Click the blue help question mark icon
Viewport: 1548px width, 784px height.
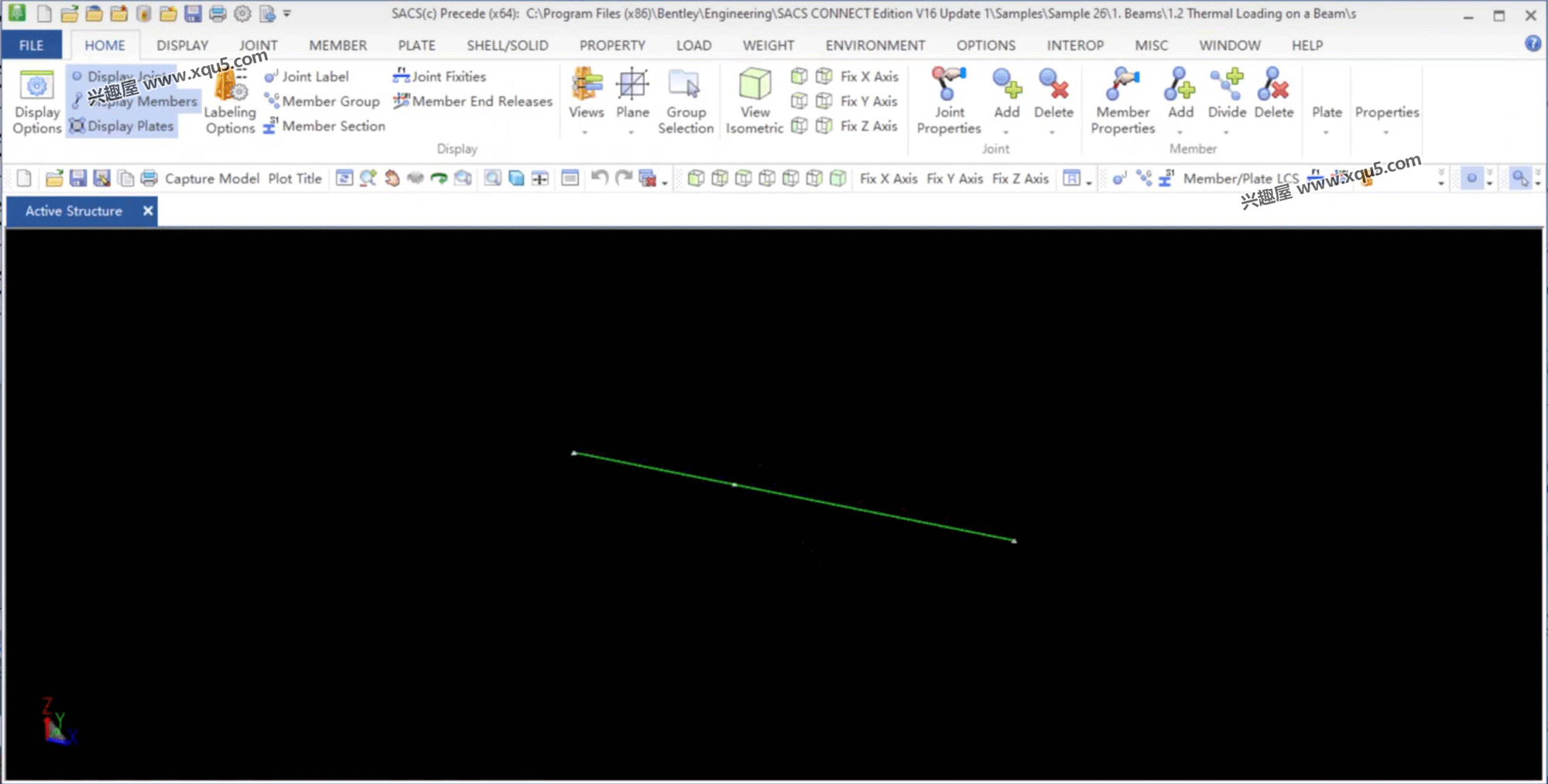(x=1533, y=44)
